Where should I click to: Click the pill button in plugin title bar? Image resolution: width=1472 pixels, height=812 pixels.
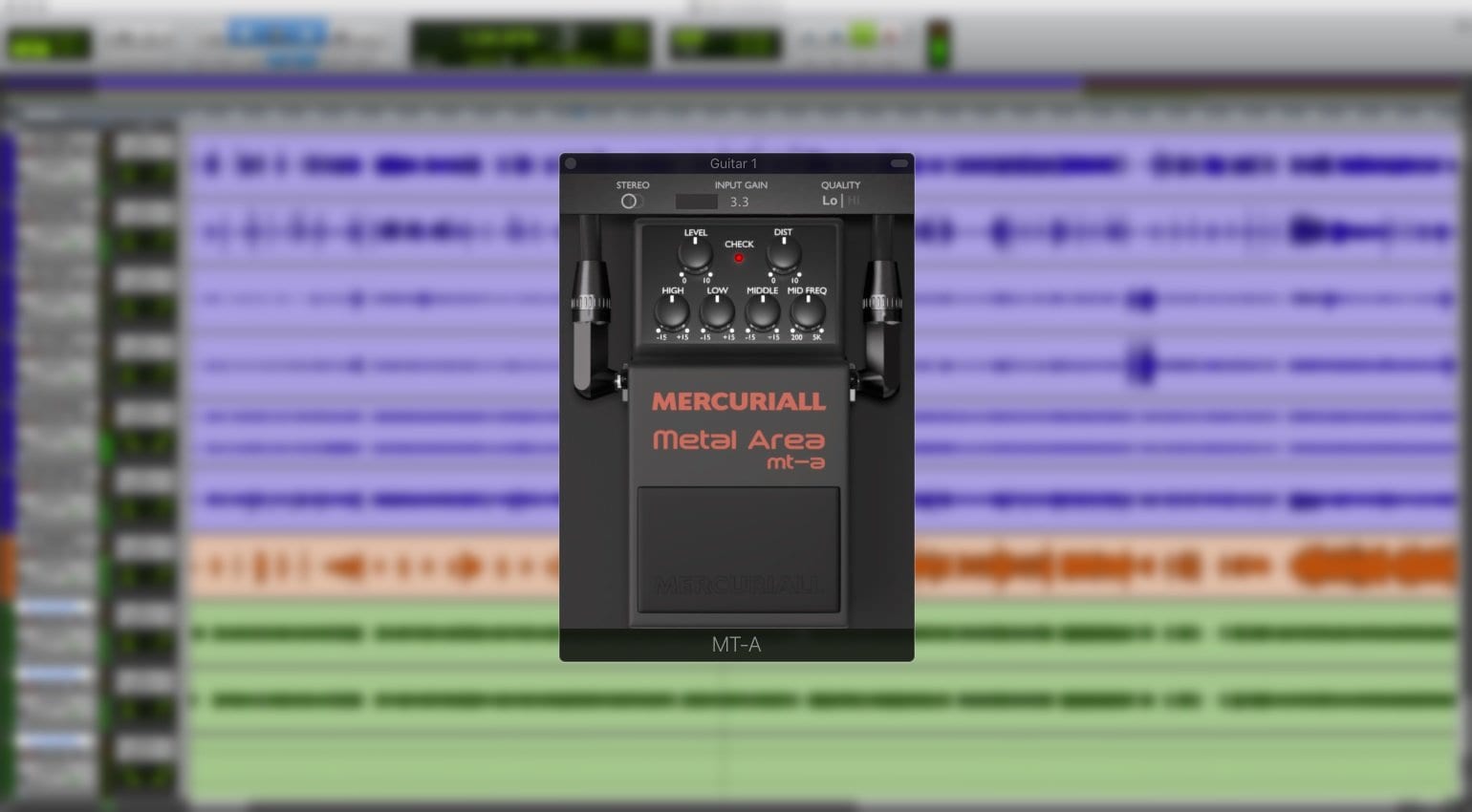(x=899, y=163)
